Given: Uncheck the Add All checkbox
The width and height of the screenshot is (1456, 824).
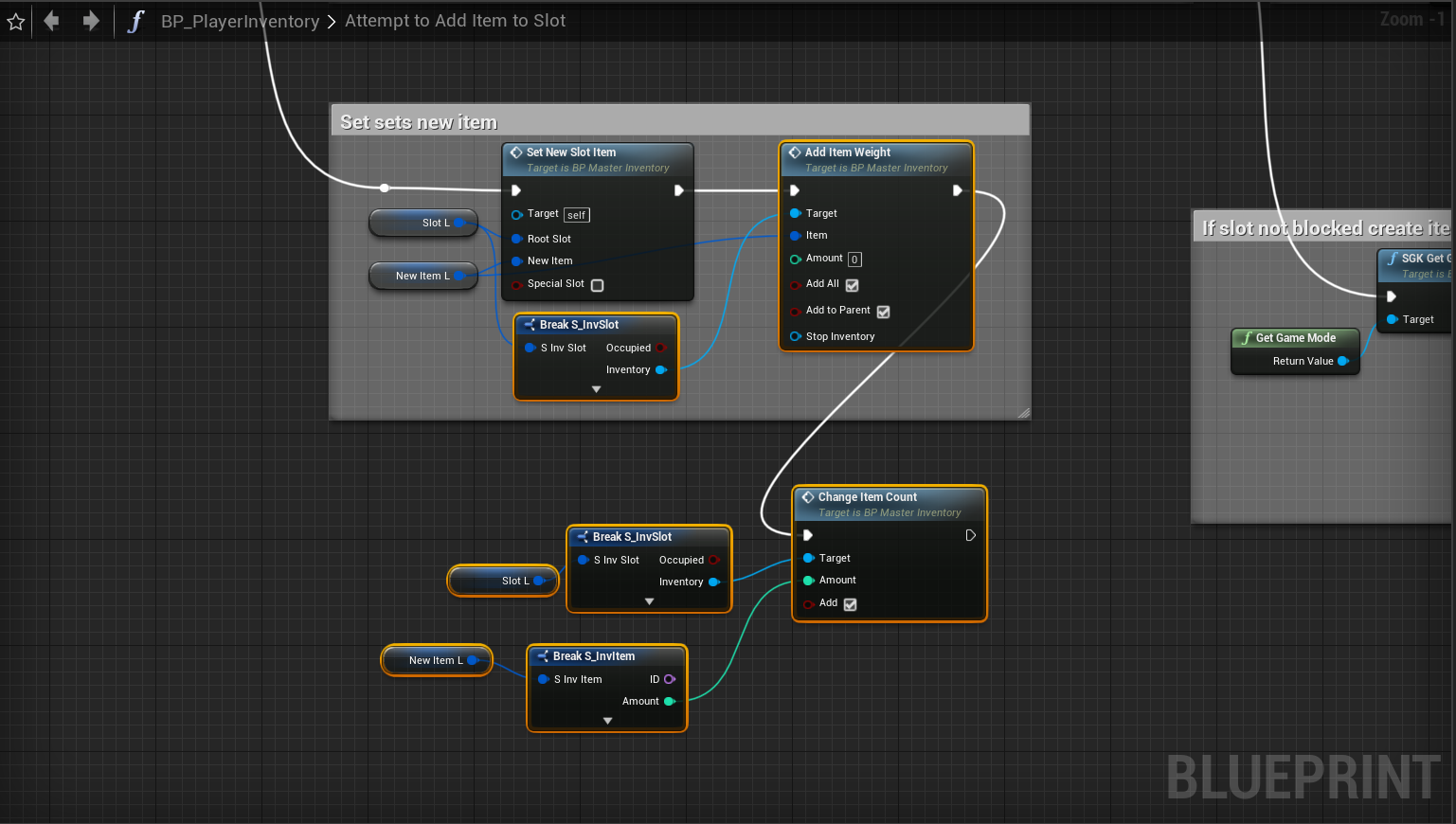Looking at the screenshot, I should 852,285.
